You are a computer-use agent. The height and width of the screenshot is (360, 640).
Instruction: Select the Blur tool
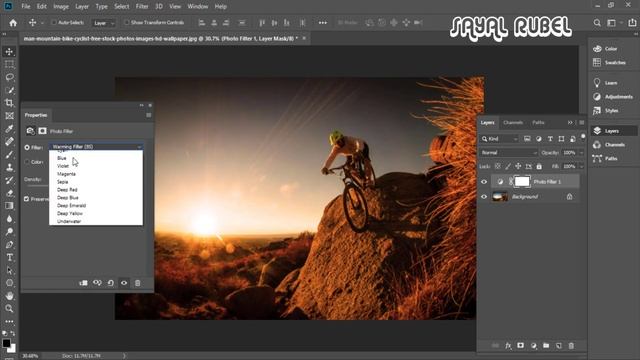point(9,219)
